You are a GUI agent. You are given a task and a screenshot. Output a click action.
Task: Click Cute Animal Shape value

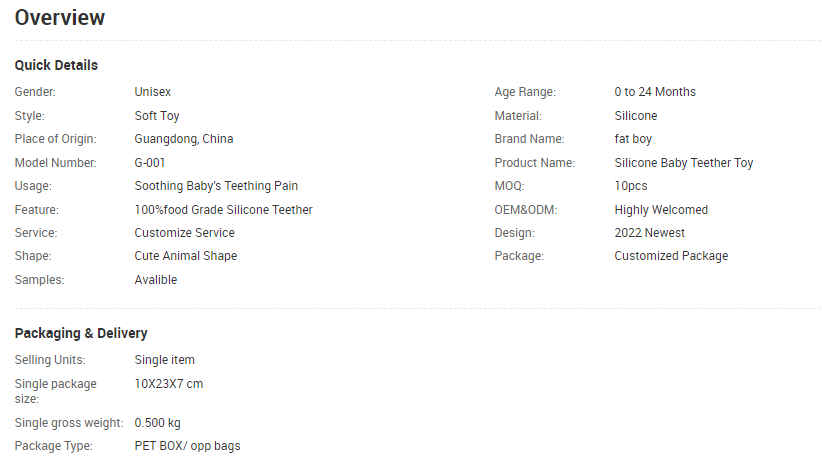pos(186,256)
